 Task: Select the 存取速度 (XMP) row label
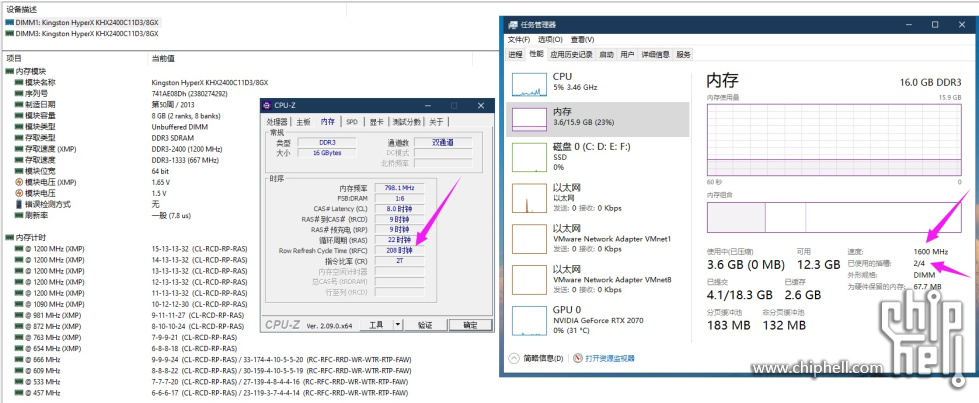tap(50, 149)
